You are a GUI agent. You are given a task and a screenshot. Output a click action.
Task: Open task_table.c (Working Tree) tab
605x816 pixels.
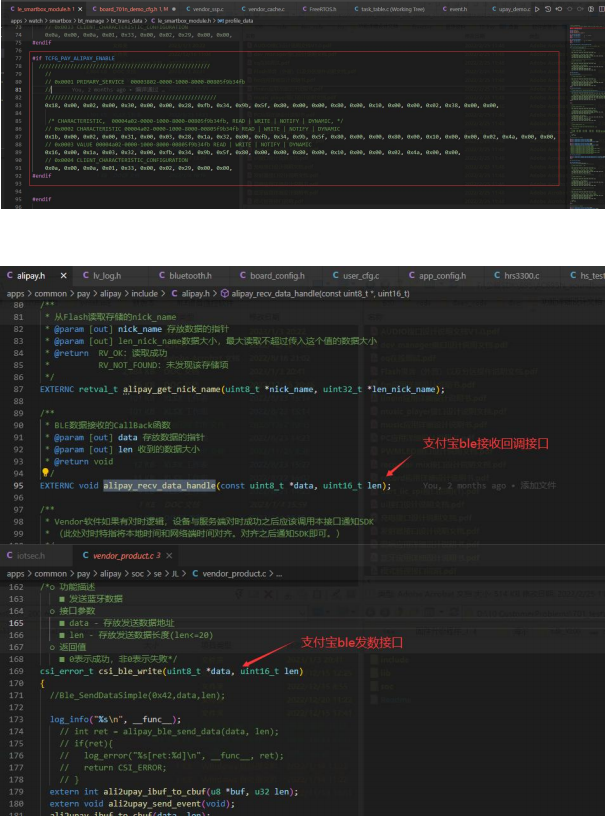tap(390, 9)
